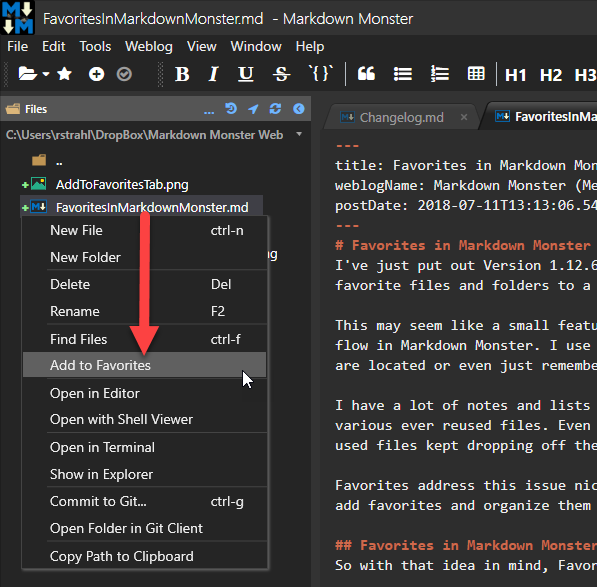
Task: Choose Open Folder in Git Client
Action: click(x=145, y=528)
